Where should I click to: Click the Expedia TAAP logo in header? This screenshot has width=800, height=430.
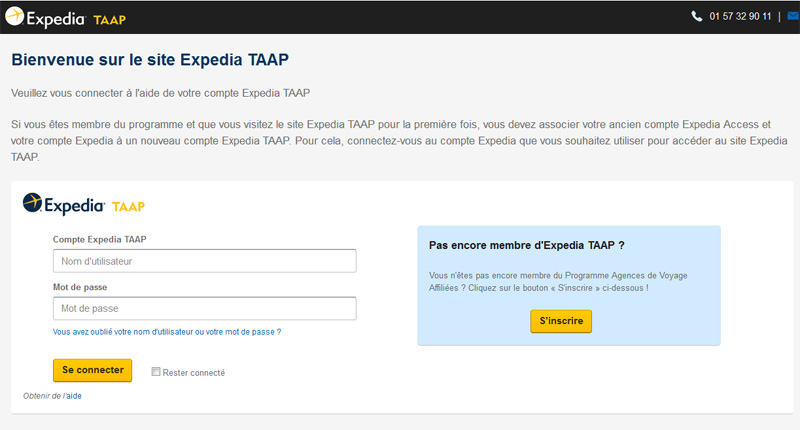[65, 18]
